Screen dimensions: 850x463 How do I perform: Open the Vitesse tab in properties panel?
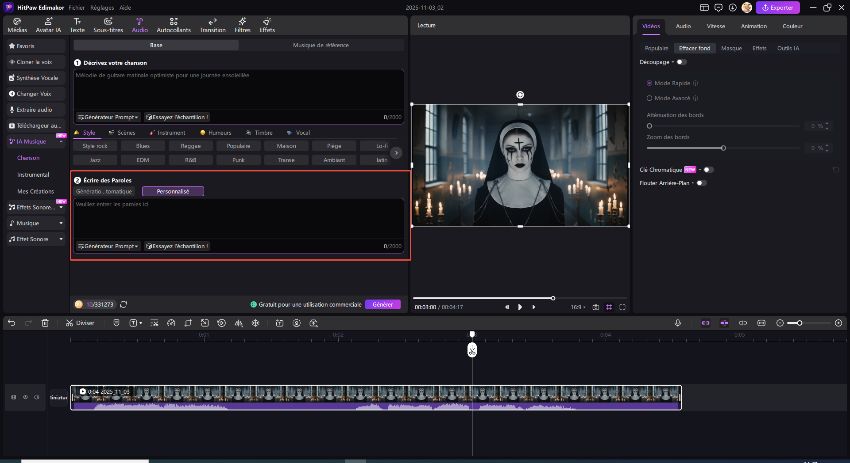(x=715, y=26)
